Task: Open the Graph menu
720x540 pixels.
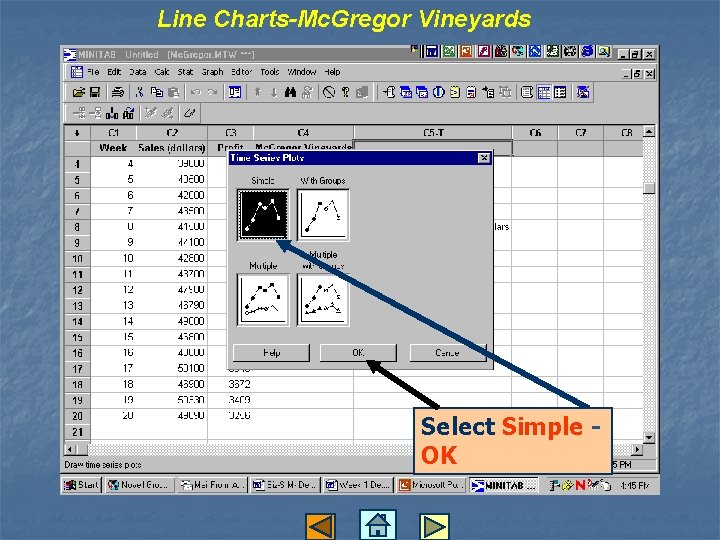Action: pyautogui.click(x=212, y=72)
